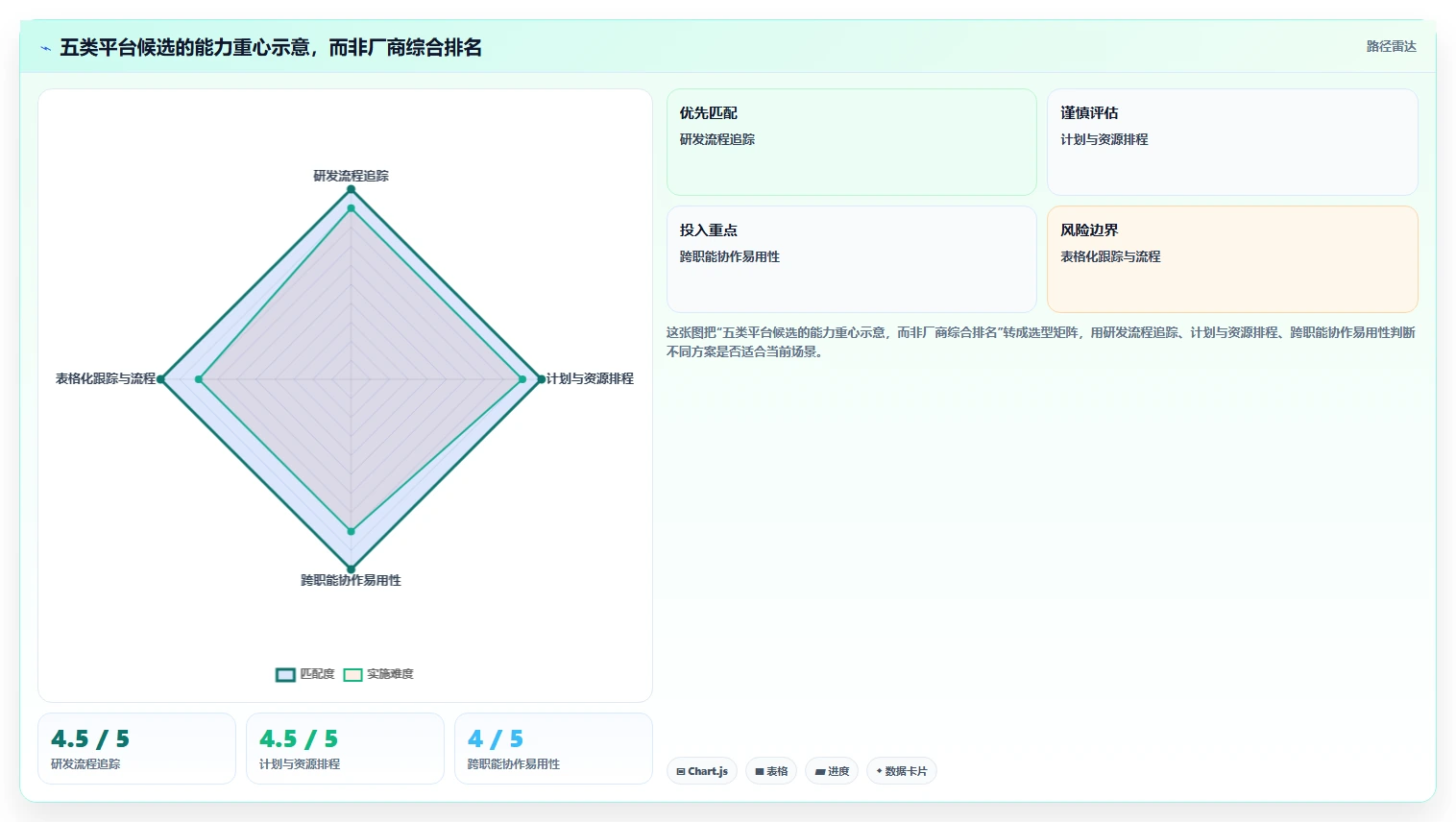Viewport: 1456px width, 822px height.
Task: Click the 跨职能协作易用性 radar axis label
Action: pos(351,580)
